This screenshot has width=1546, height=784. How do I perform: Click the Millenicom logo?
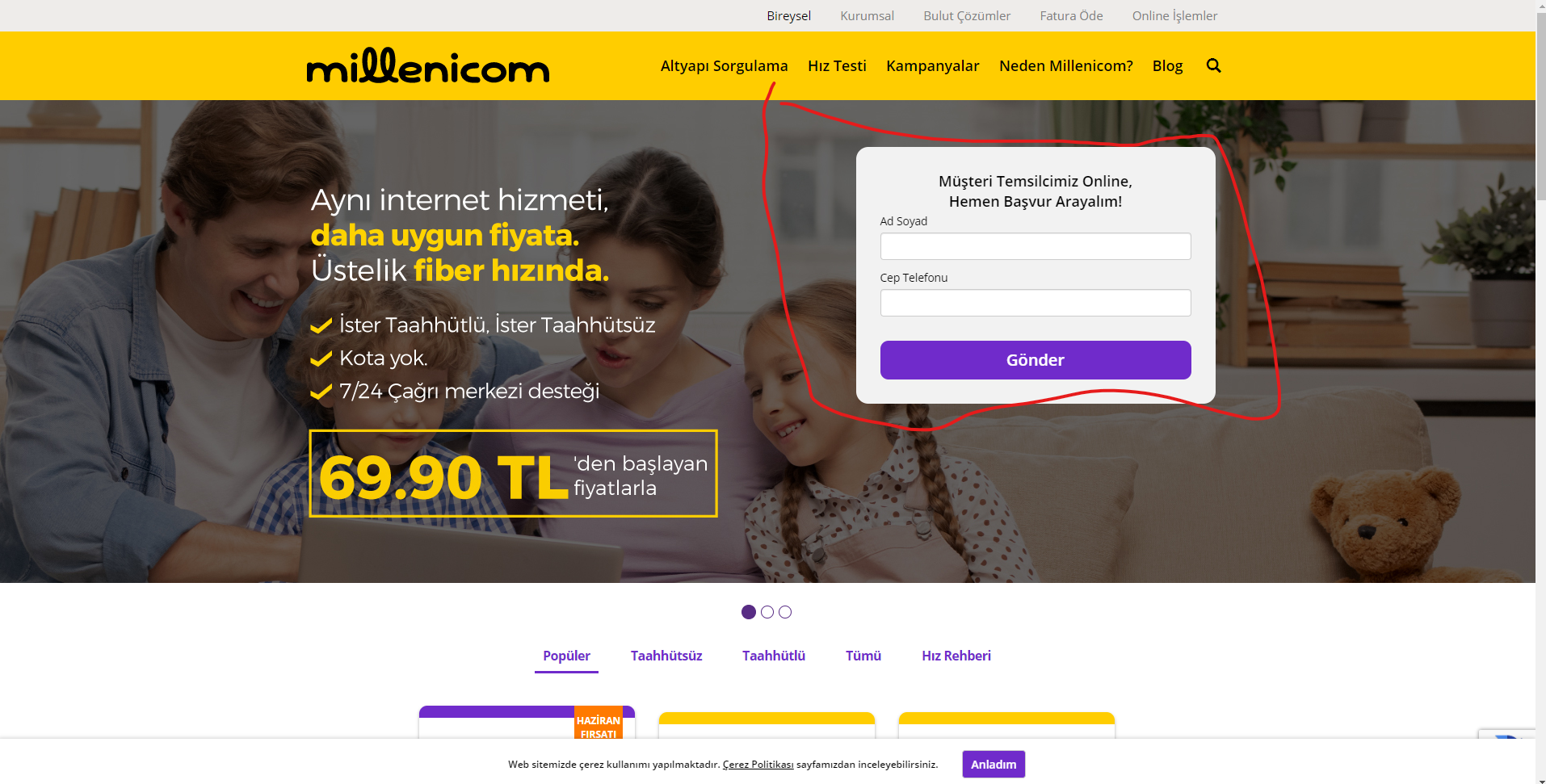point(428,66)
